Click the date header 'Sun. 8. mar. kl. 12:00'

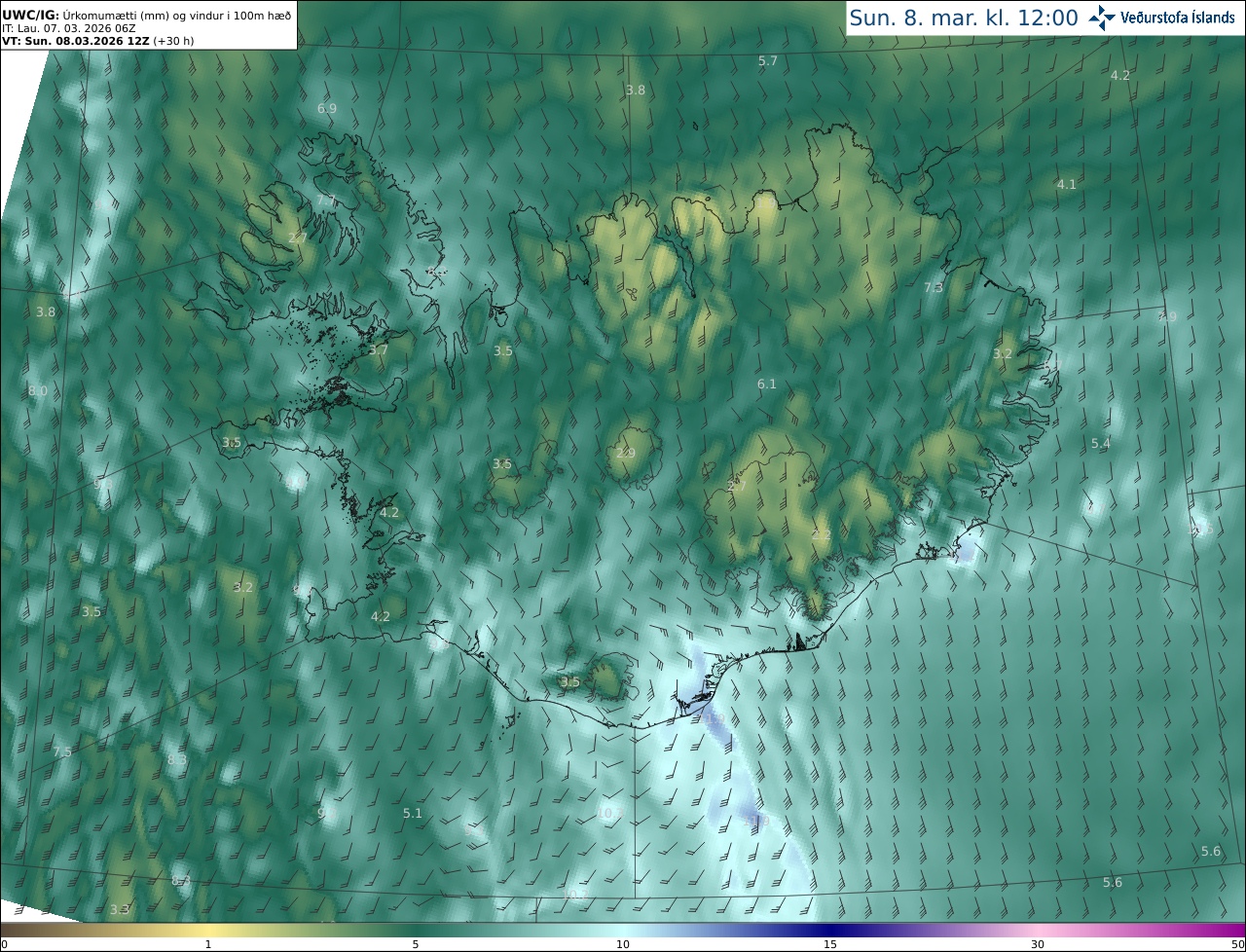pyautogui.click(x=964, y=18)
